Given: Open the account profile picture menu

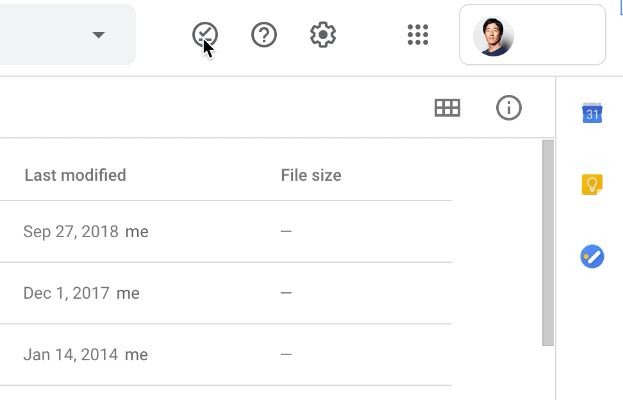Looking at the screenshot, I should 493,36.
